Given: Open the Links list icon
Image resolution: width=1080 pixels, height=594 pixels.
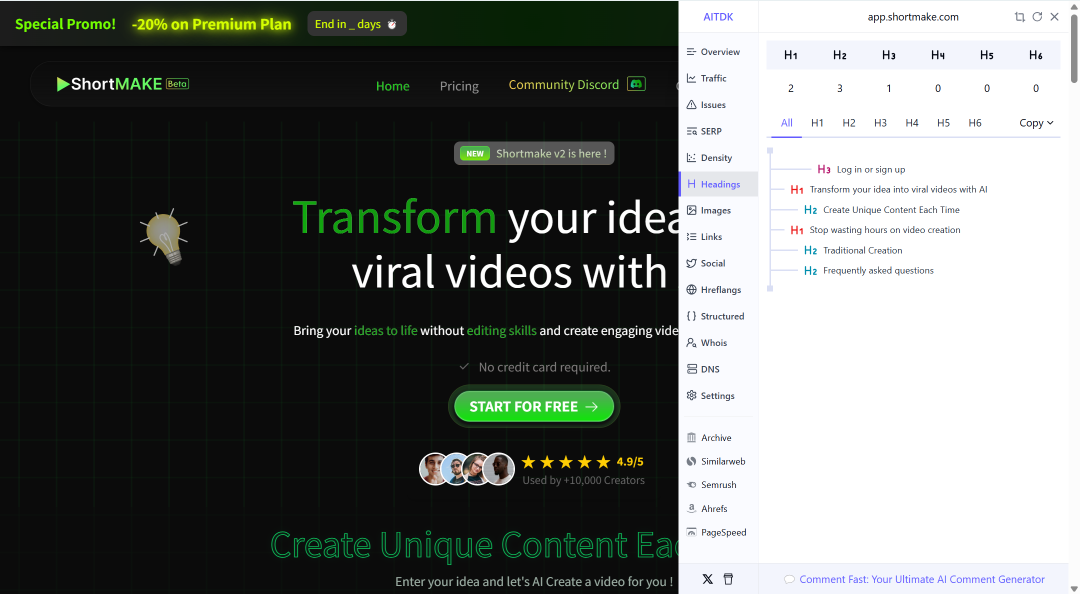Looking at the screenshot, I should [x=692, y=236].
